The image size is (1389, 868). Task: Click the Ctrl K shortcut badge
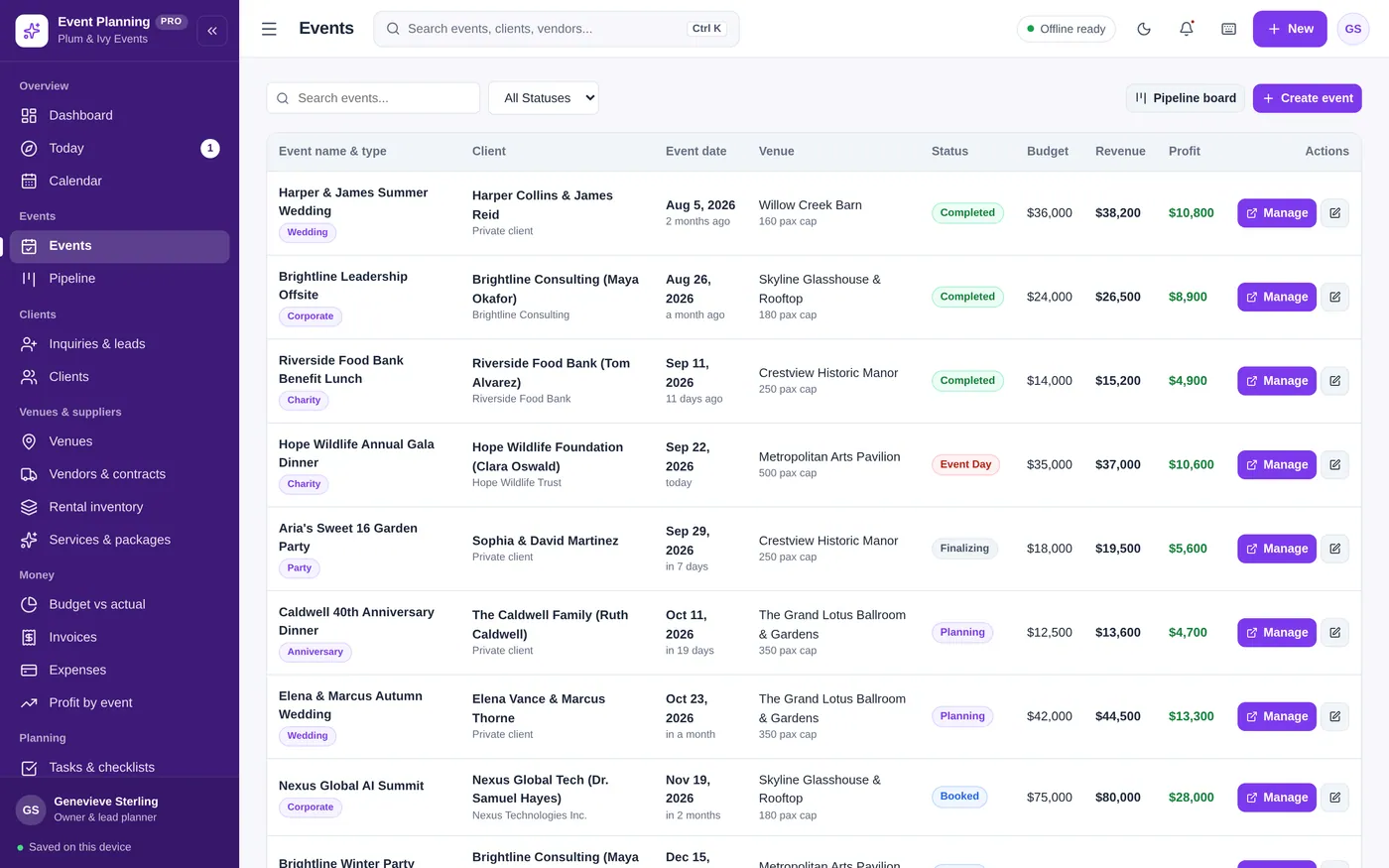tap(706, 29)
